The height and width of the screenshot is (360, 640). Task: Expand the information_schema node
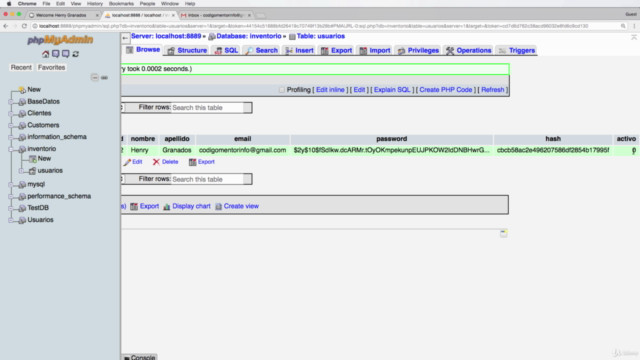(11, 137)
